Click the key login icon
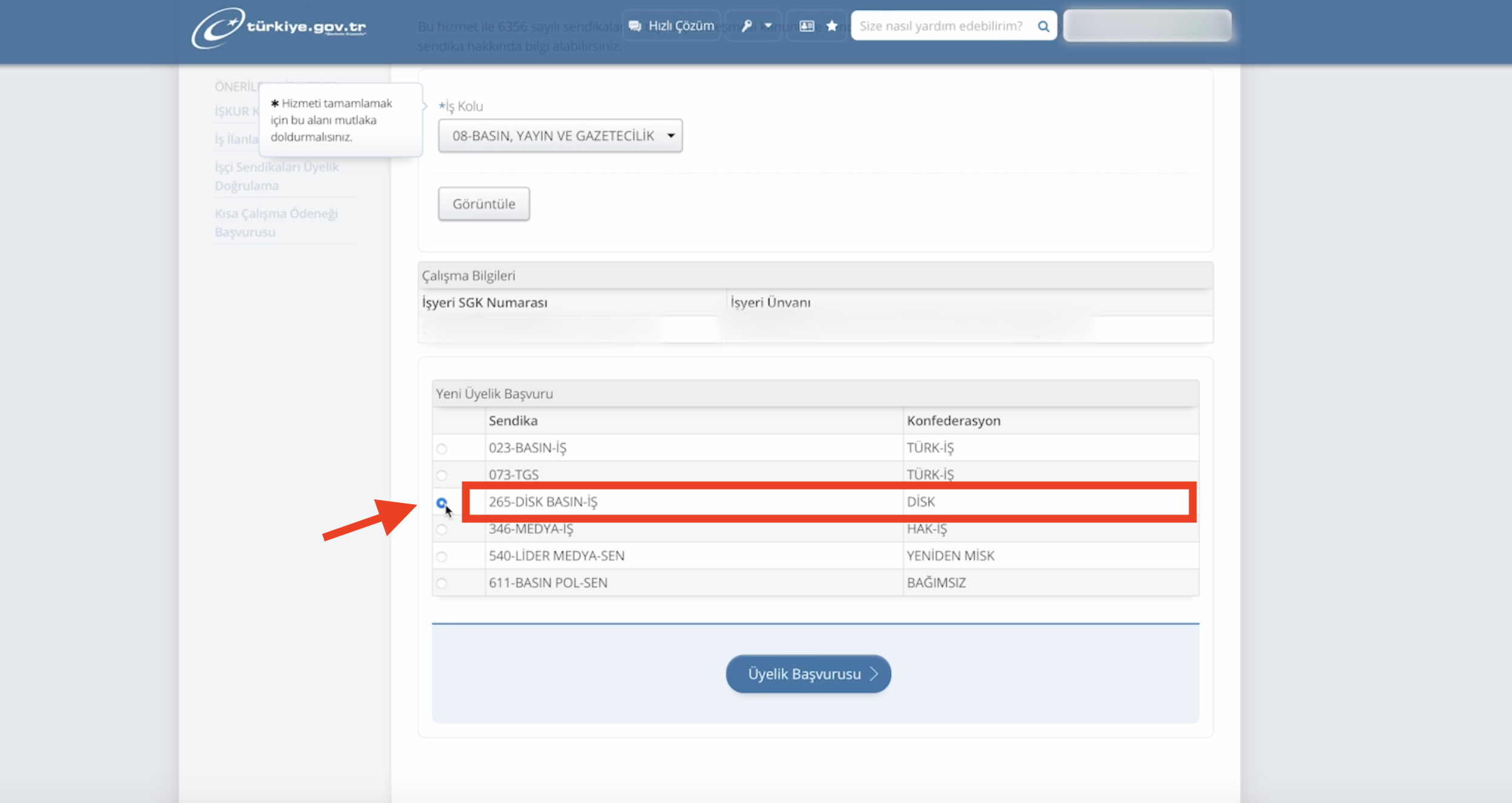The width and height of the screenshot is (1512, 803). (747, 25)
